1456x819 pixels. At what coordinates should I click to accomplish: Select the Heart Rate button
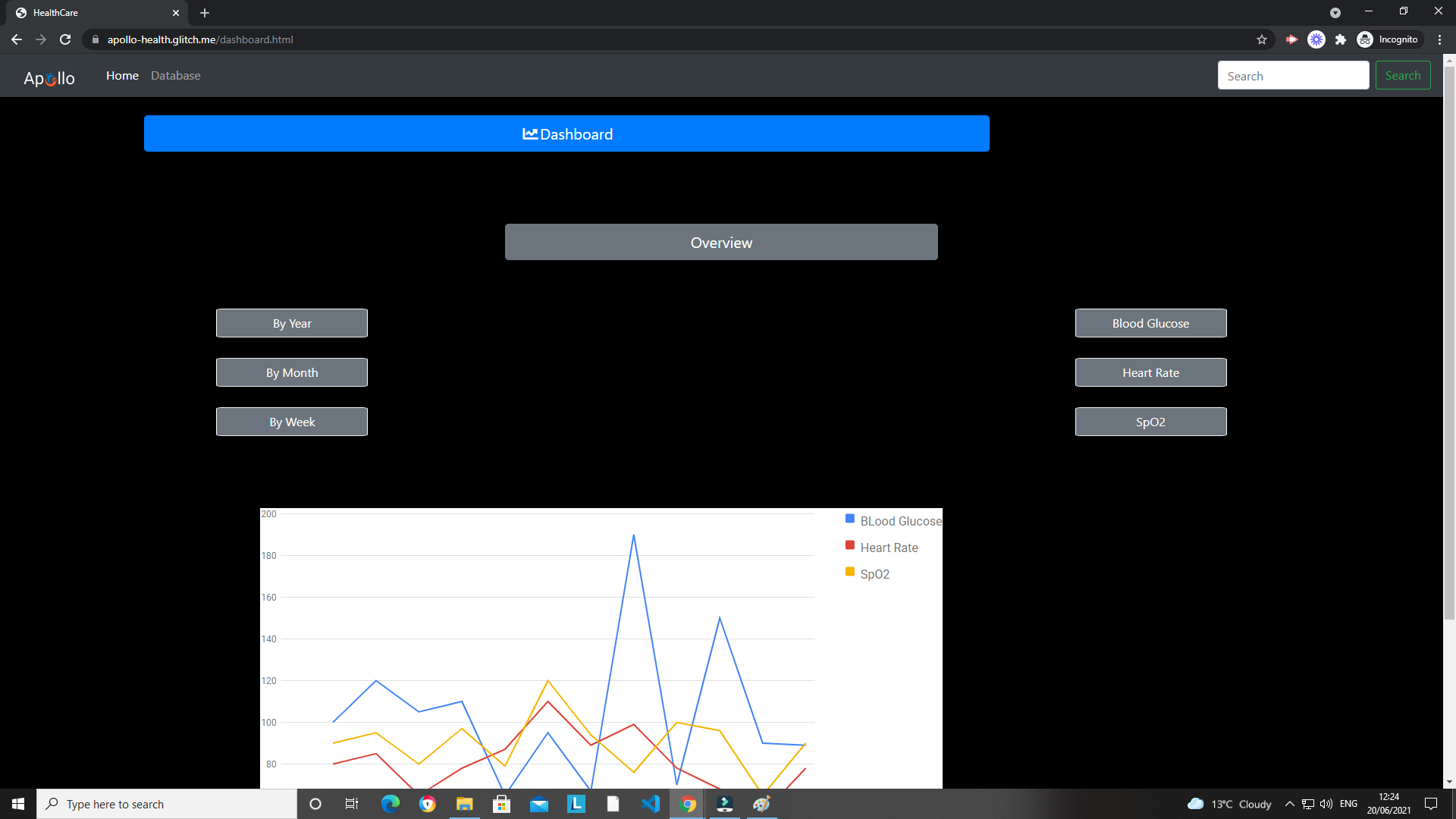coord(1150,372)
